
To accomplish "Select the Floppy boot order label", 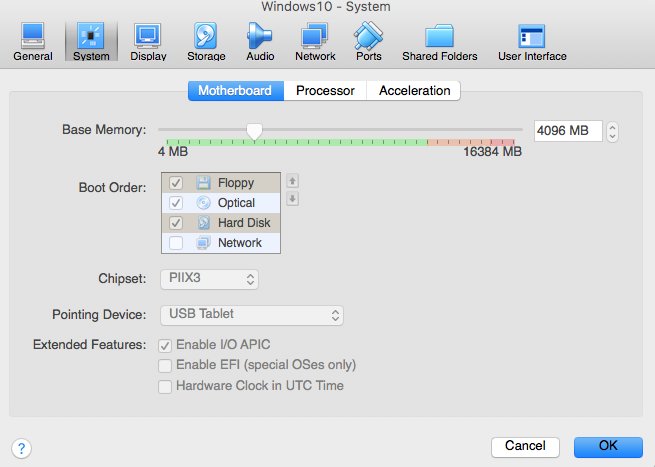I will (x=236, y=183).
